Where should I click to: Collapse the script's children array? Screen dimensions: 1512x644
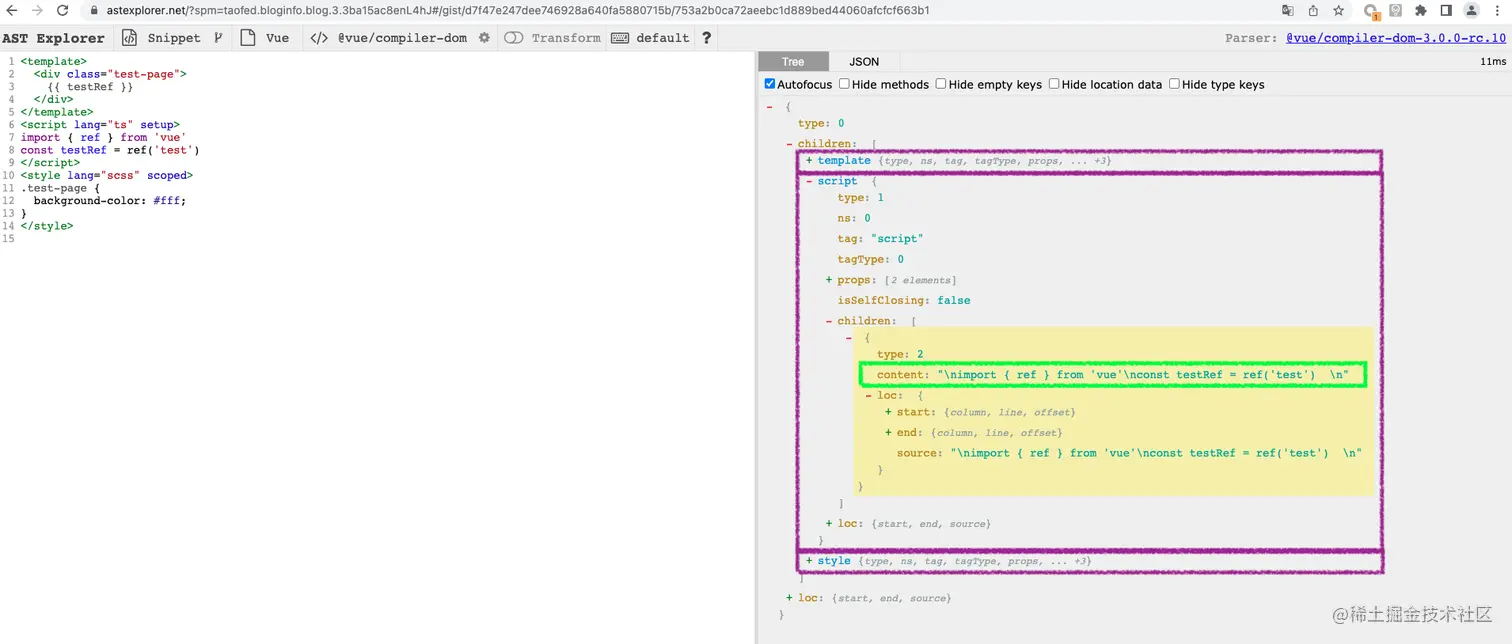coord(829,321)
